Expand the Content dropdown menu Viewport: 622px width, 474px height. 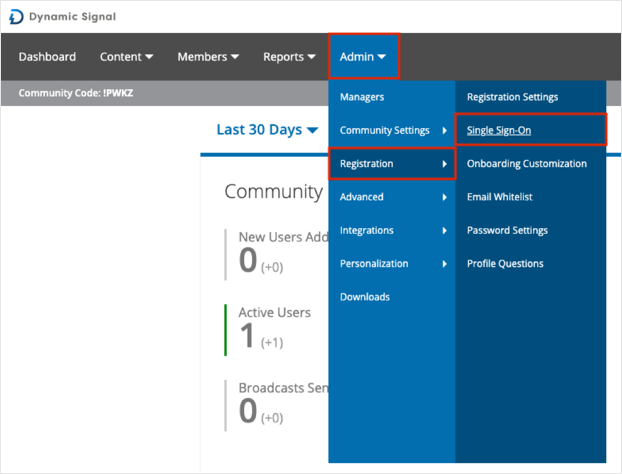(127, 57)
